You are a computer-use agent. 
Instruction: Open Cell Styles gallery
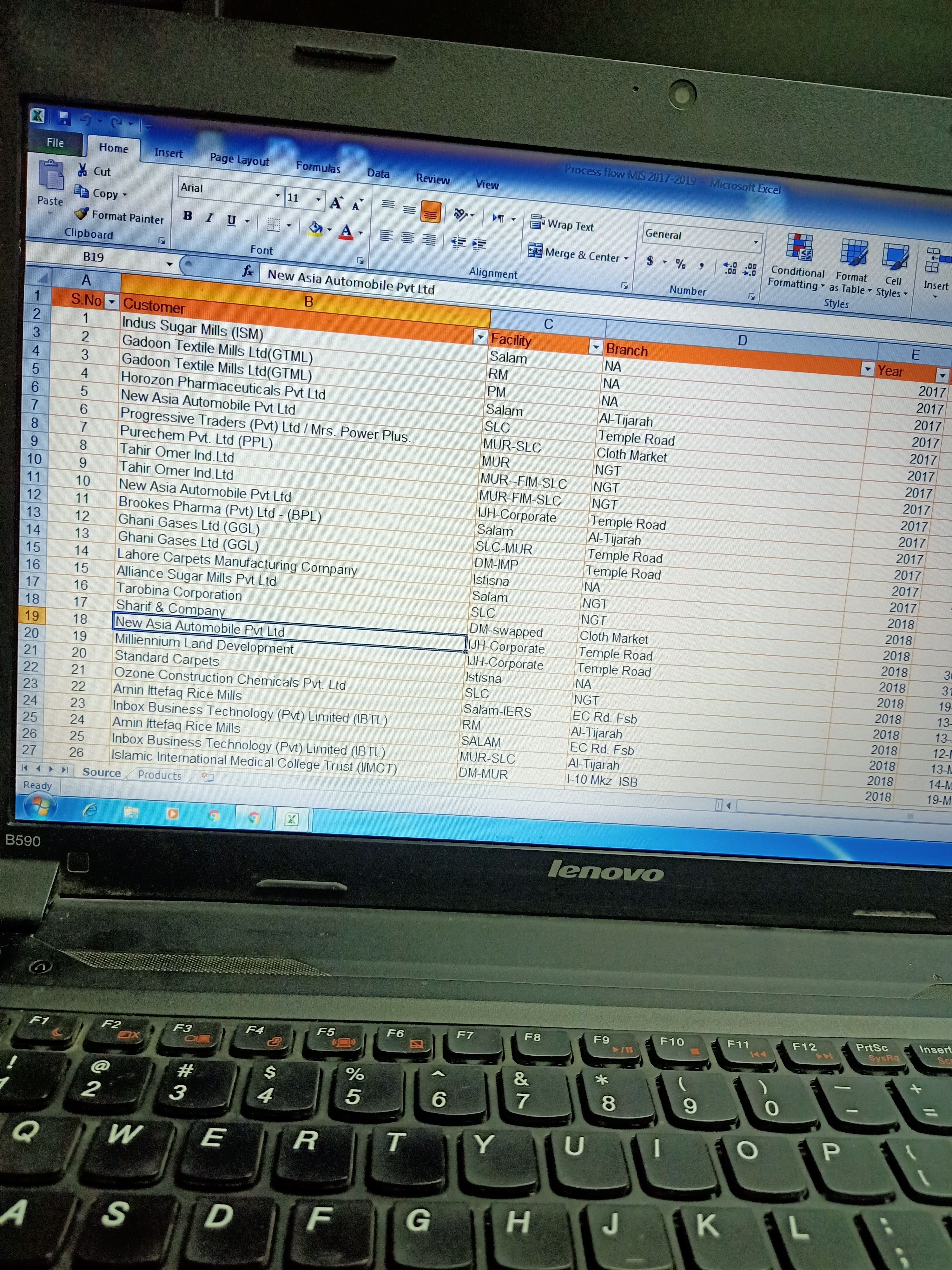[x=894, y=271]
